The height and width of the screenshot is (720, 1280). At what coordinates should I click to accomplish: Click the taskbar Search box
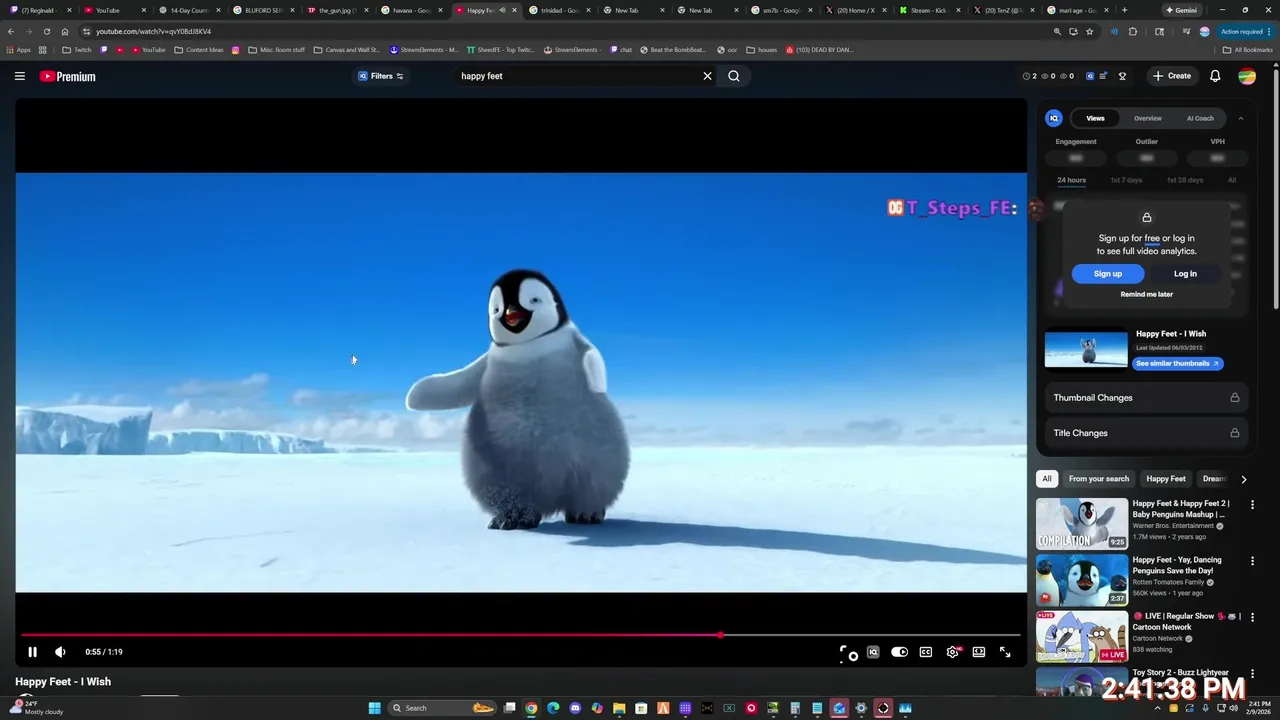pos(443,708)
